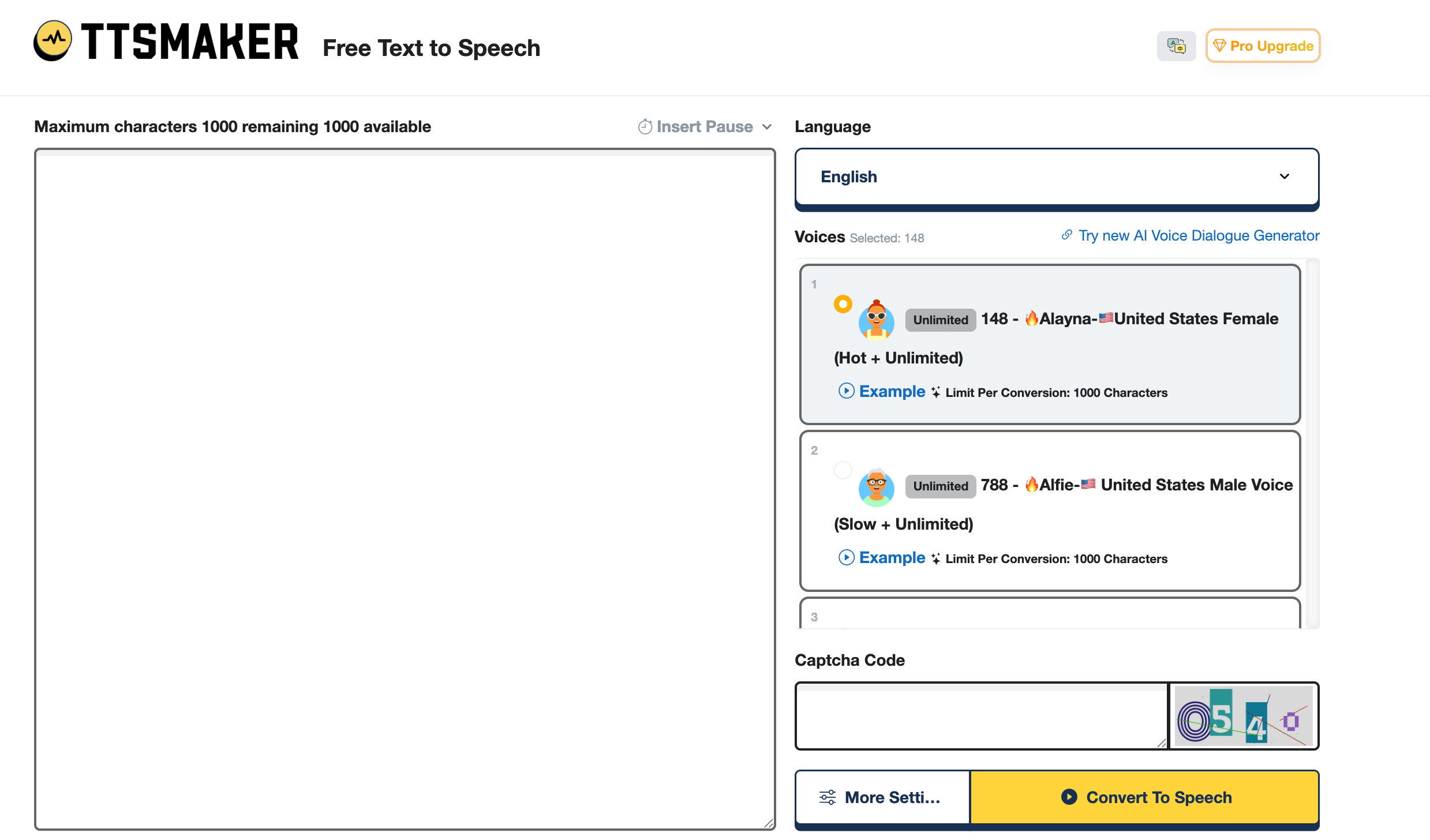
Task: Refresh the captcha image
Action: 1244,716
